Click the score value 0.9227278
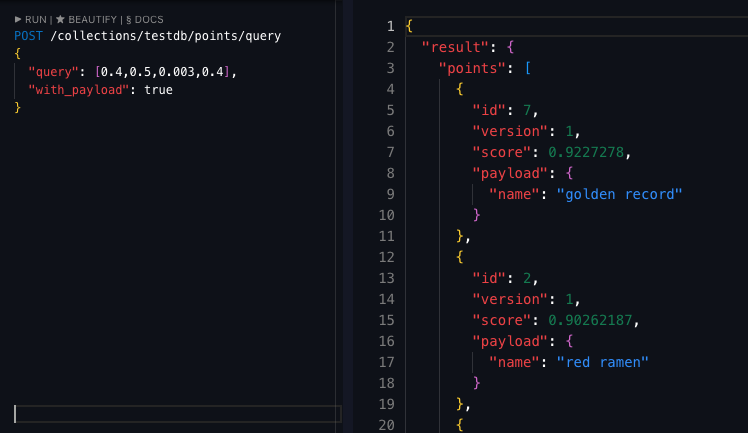 click(x=589, y=152)
